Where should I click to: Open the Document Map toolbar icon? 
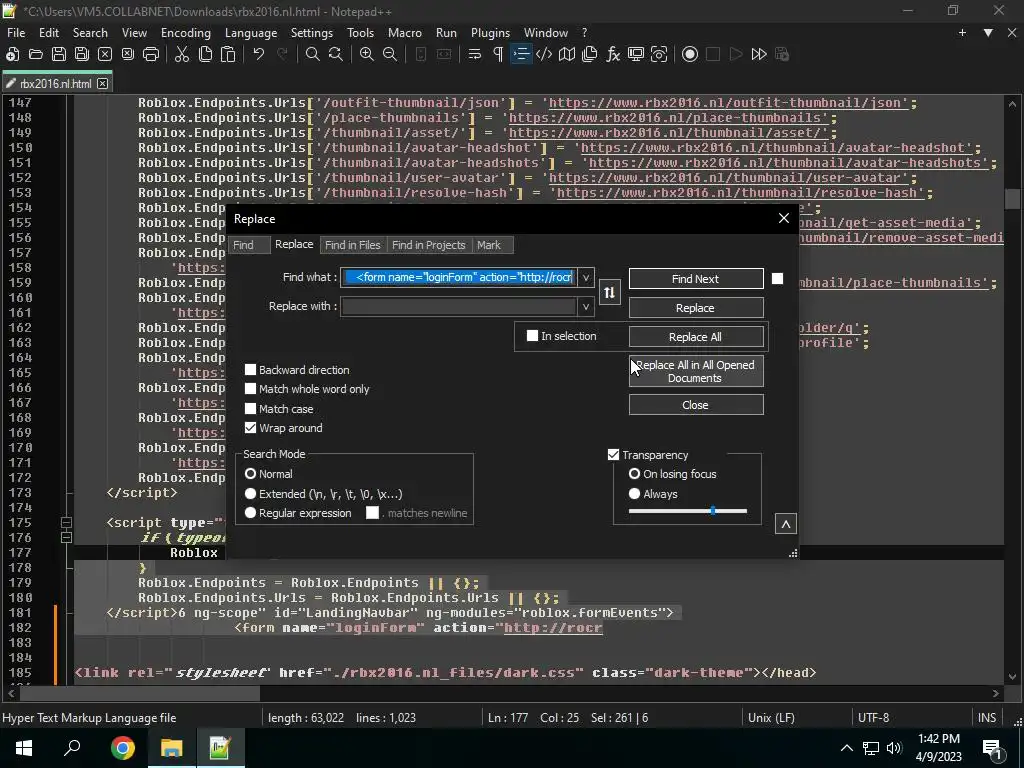tap(567, 54)
